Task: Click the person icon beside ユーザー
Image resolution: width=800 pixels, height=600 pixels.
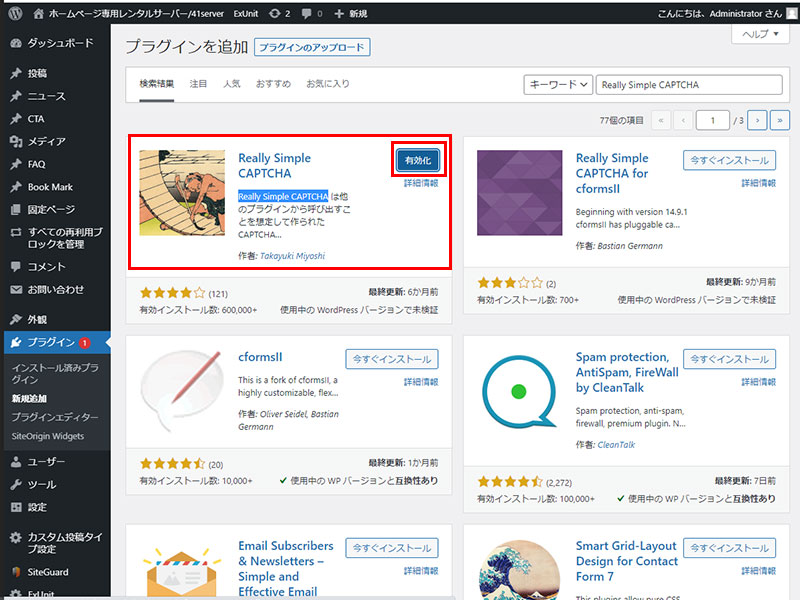Action: (x=15, y=462)
